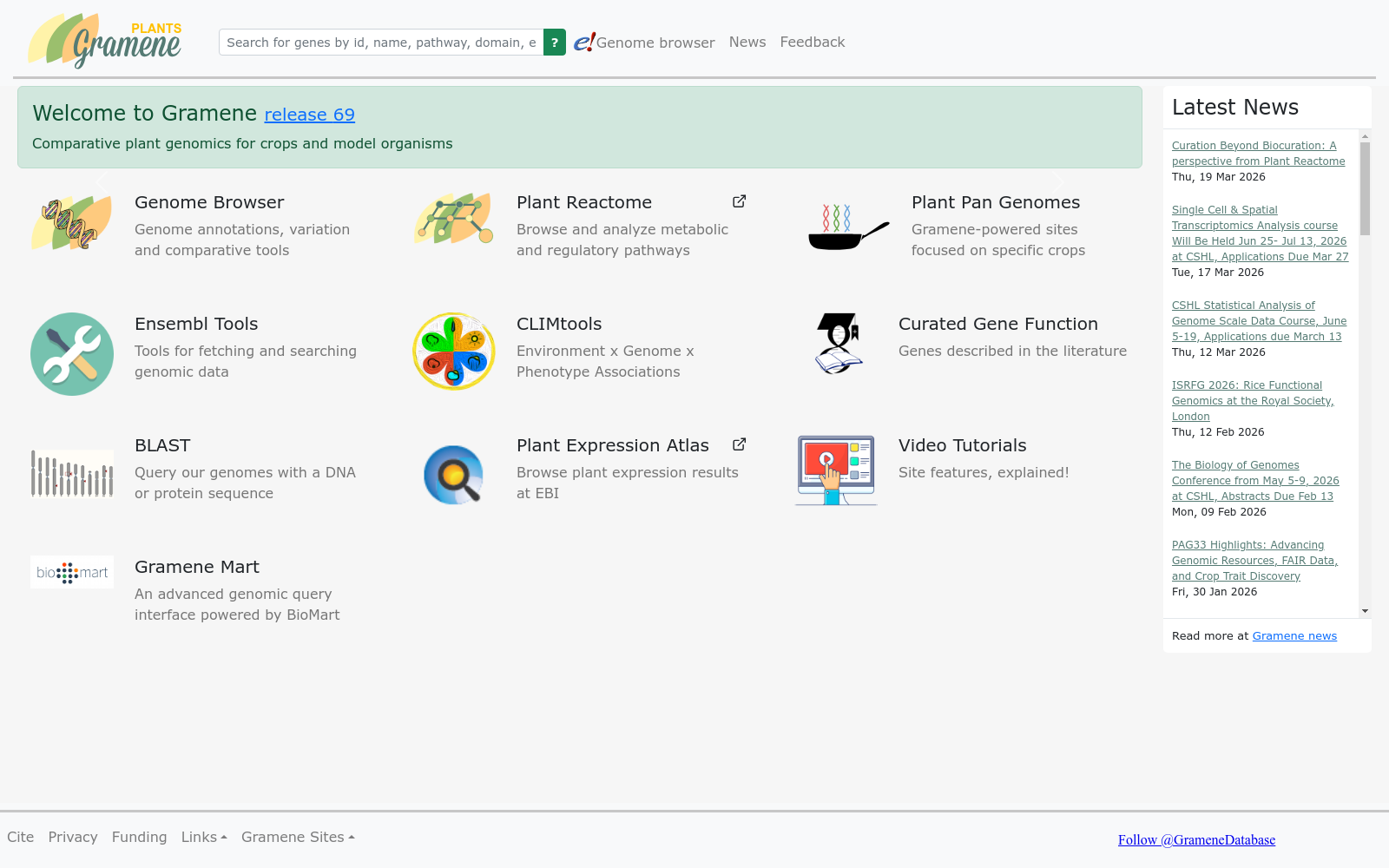Open the CLIMtools heading
Screen dimensions: 1389x868
coord(559,324)
